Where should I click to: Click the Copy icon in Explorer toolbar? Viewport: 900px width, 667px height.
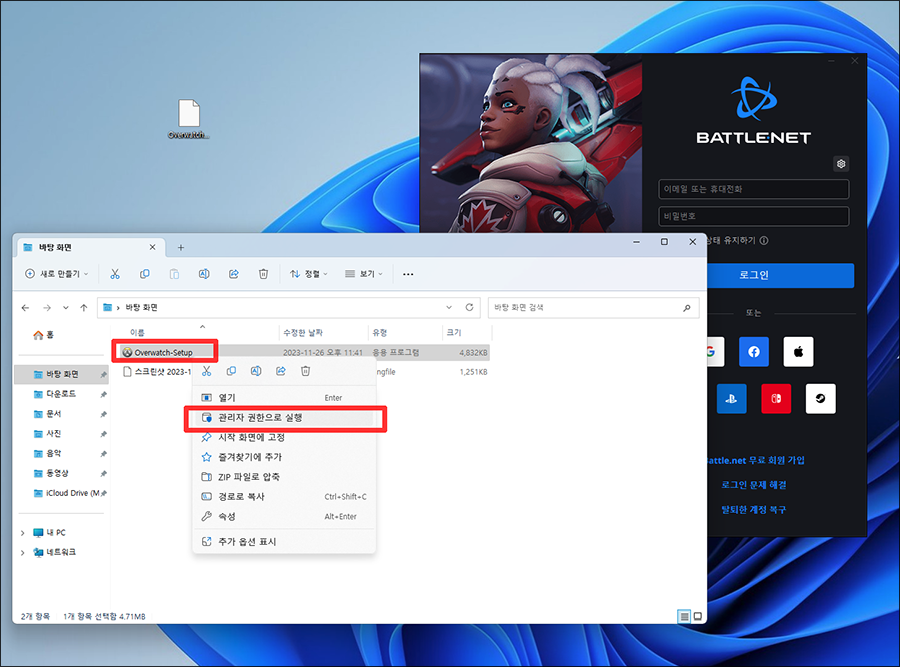coord(145,274)
